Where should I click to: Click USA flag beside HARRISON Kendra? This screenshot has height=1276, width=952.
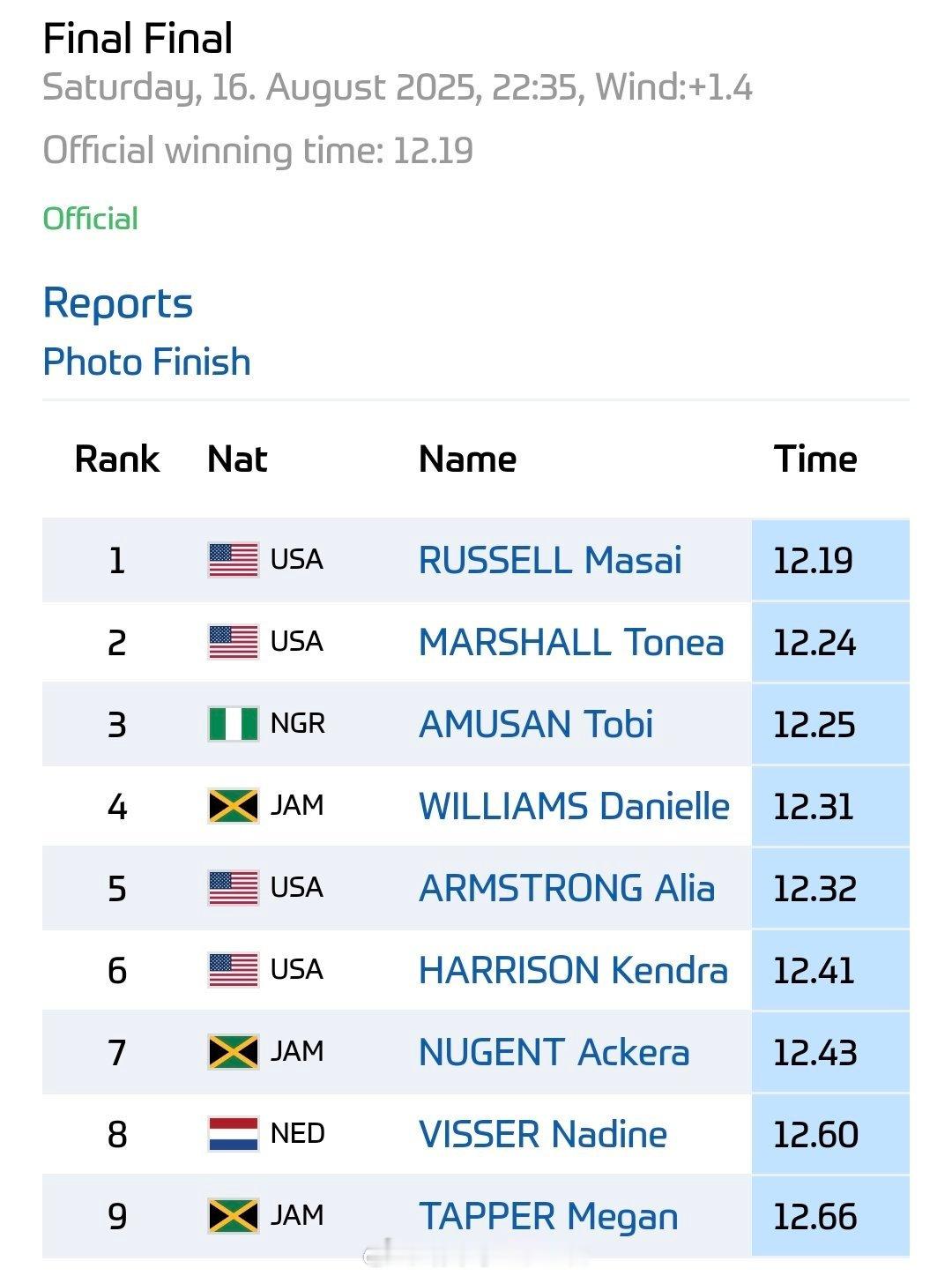[234, 970]
